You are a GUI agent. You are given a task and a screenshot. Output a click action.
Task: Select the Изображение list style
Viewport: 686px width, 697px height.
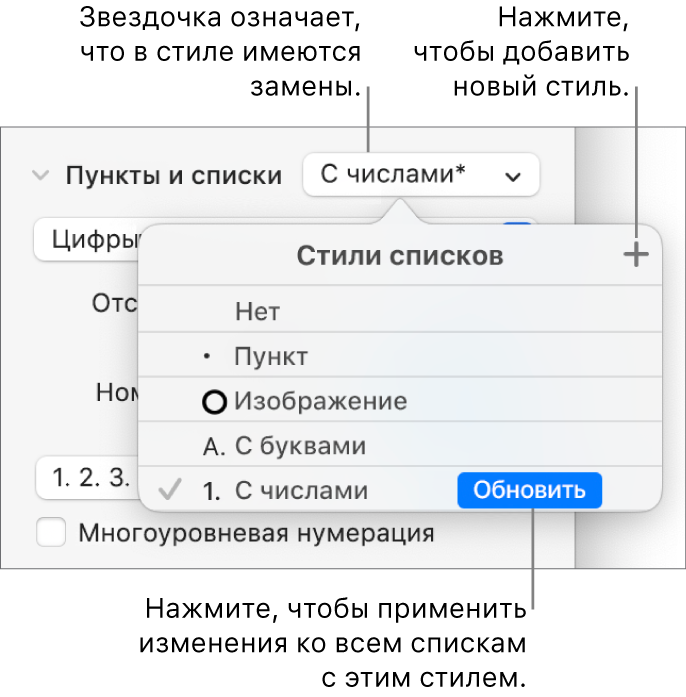coord(400,401)
